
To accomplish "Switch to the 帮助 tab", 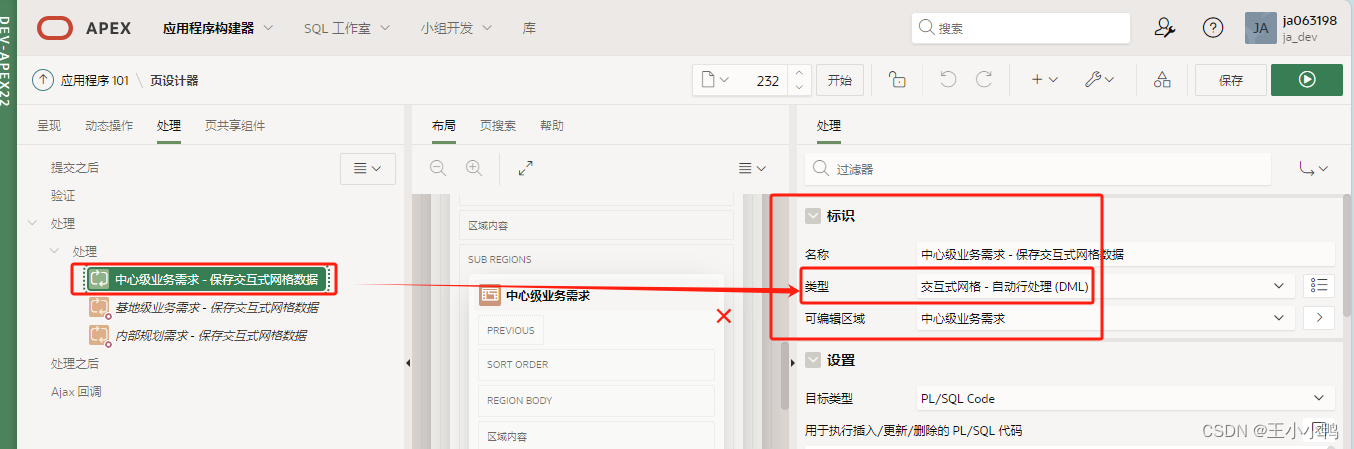I will point(552,125).
